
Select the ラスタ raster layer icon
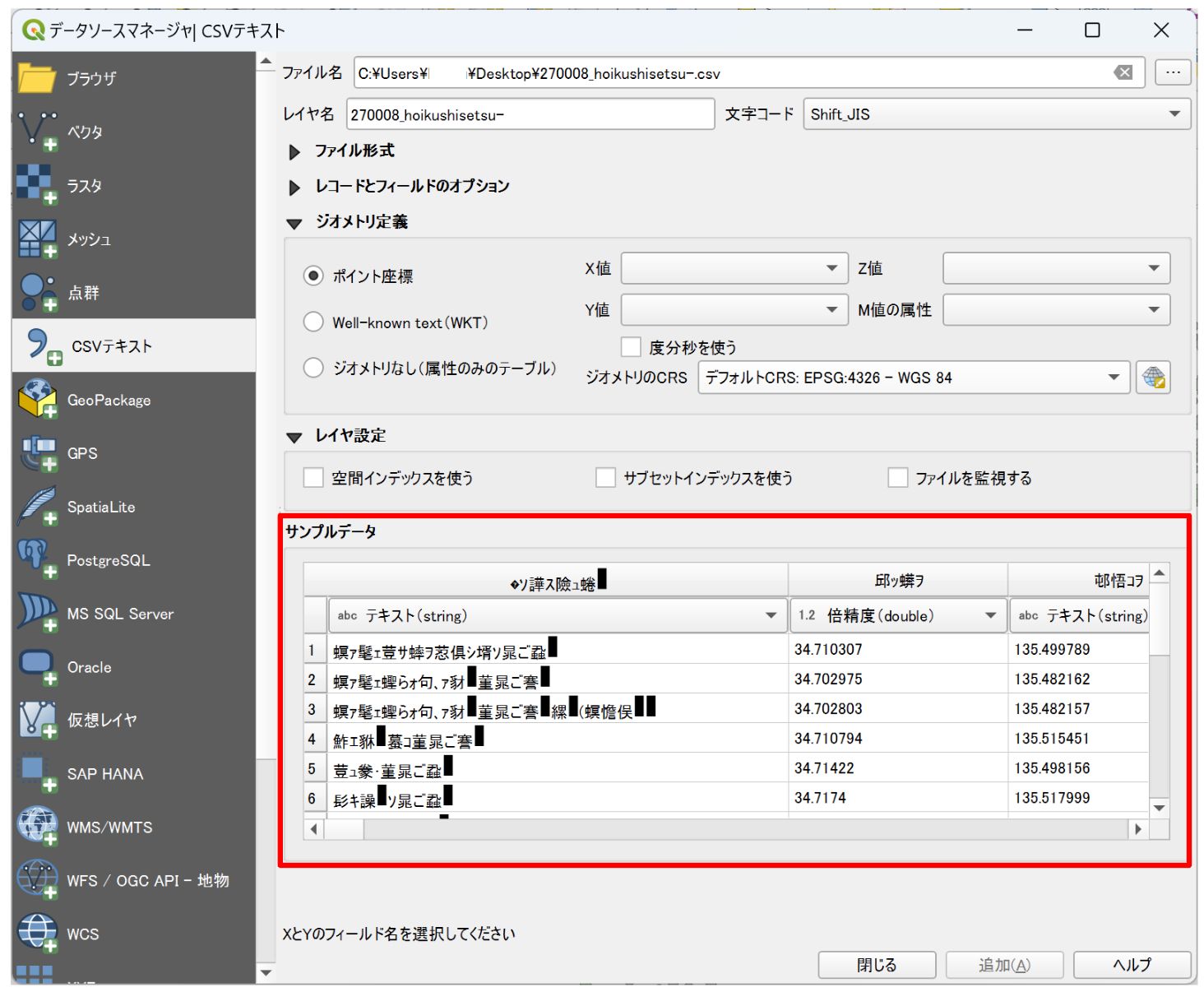click(37, 185)
